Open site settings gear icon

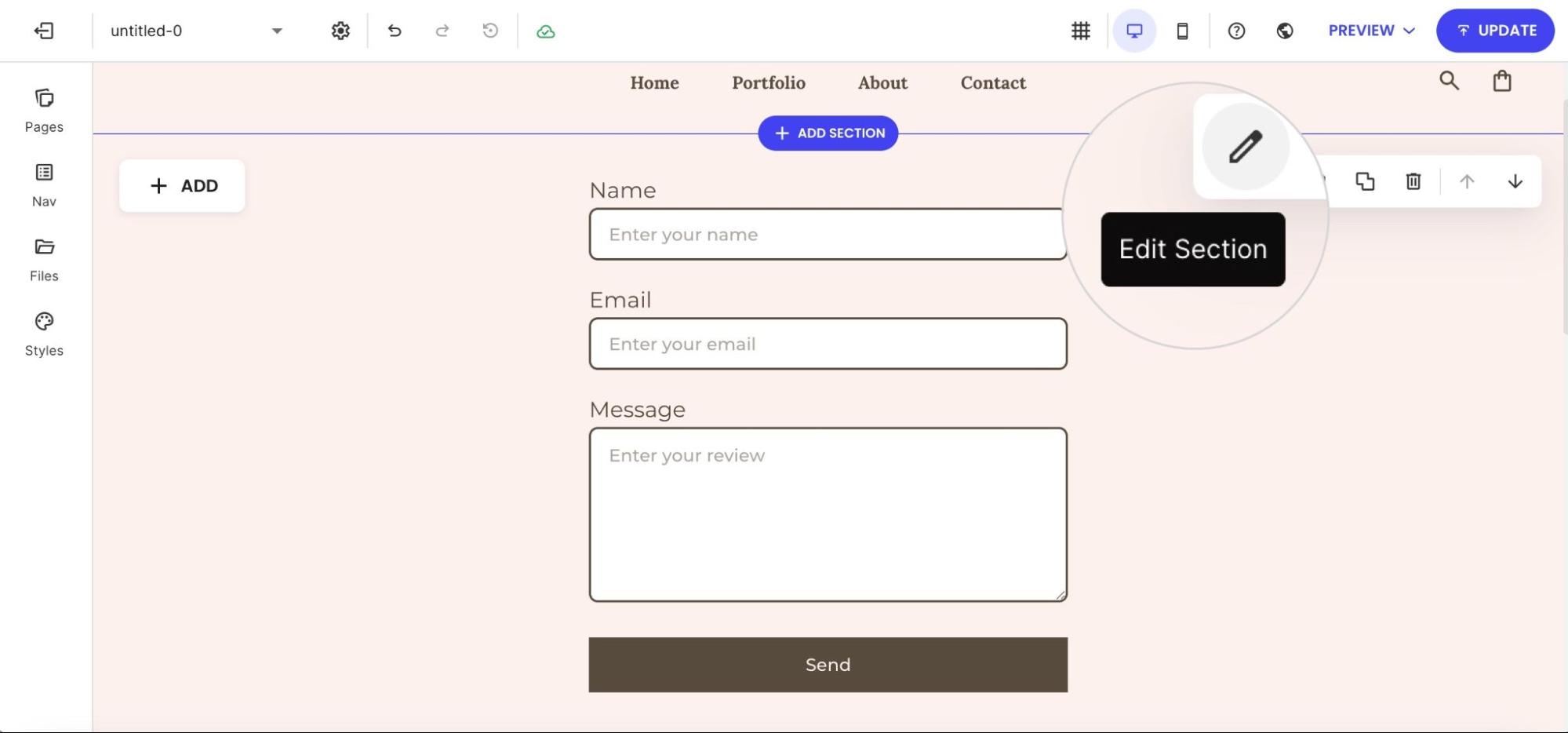pos(340,31)
